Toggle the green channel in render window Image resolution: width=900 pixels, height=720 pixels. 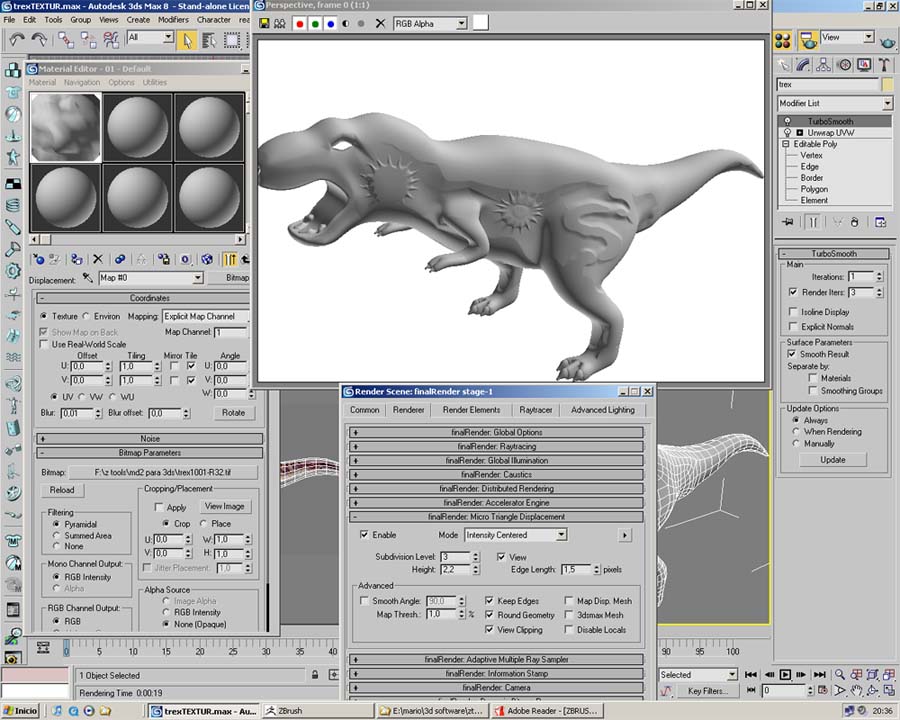click(315, 24)
